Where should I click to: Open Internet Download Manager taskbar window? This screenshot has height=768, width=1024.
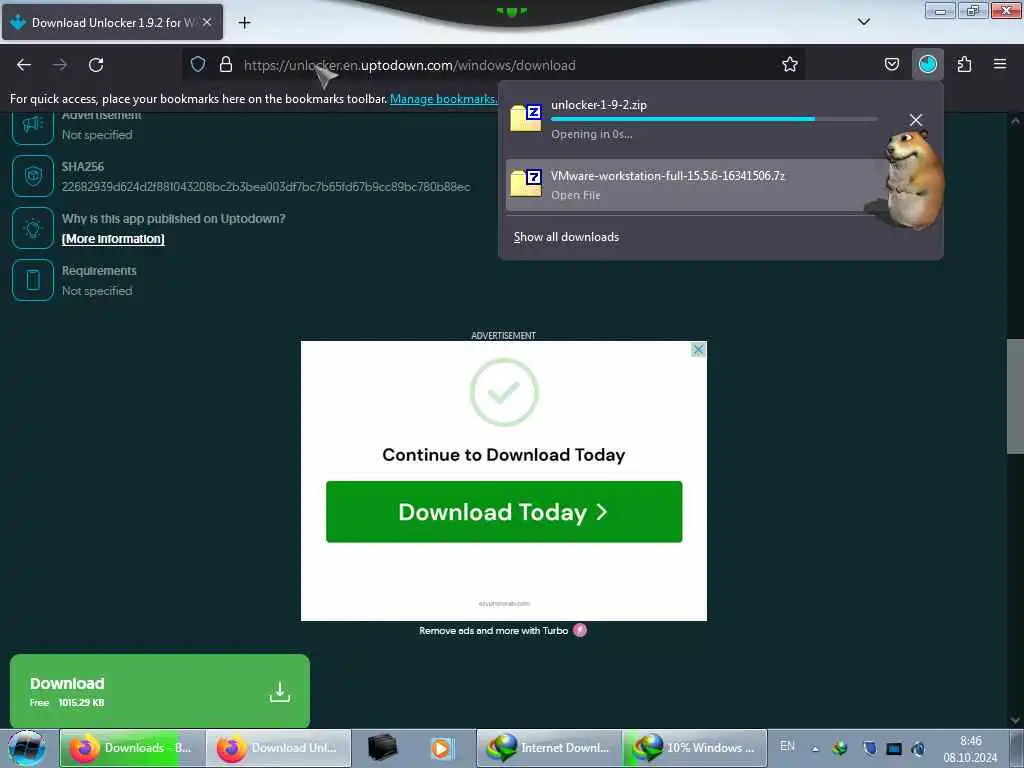(x=549, y=748)
